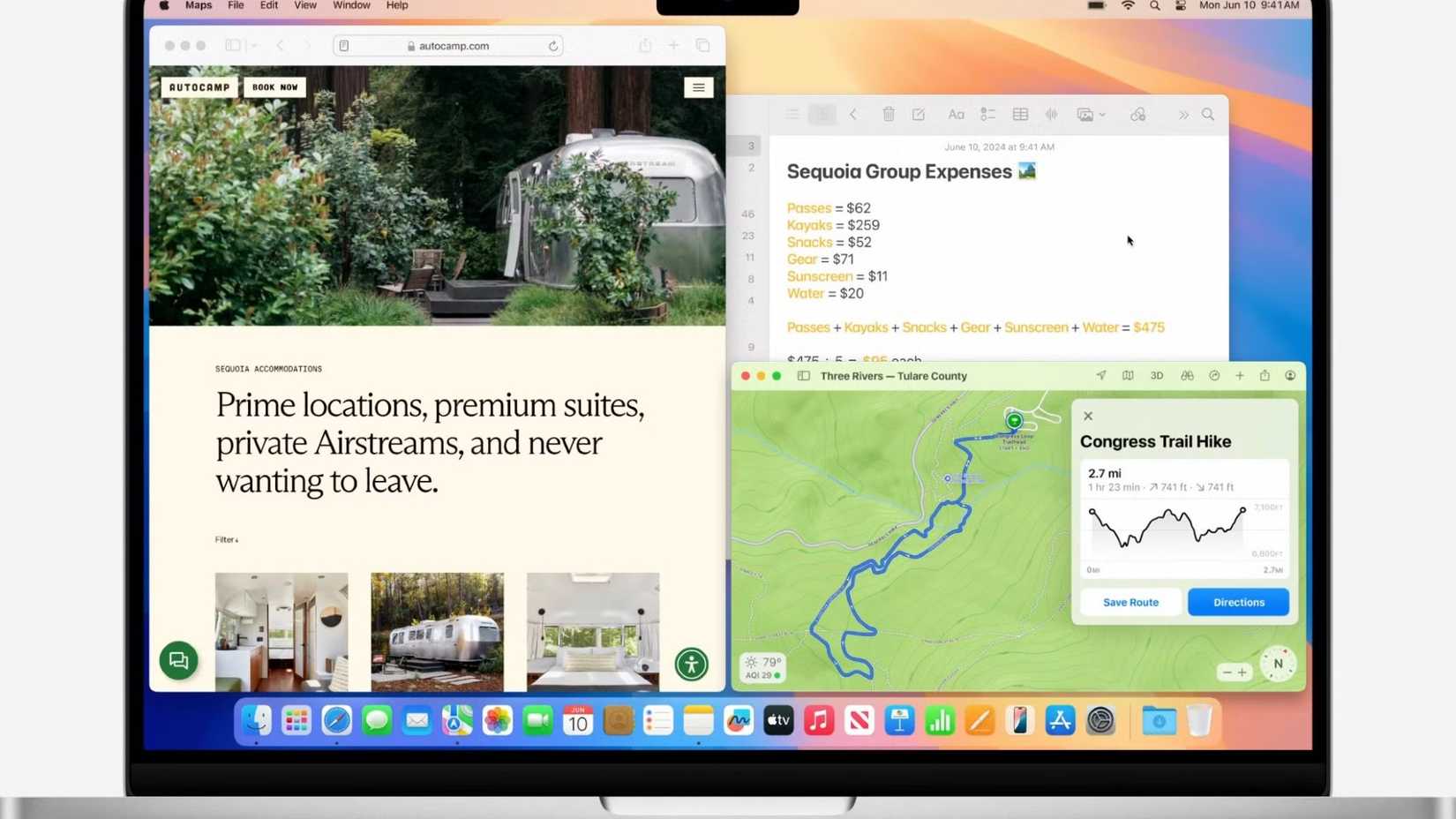Open Safari tab group dropdown arrow
The height and width of the screenshot is (819, 1456).
tap(254, 46)
